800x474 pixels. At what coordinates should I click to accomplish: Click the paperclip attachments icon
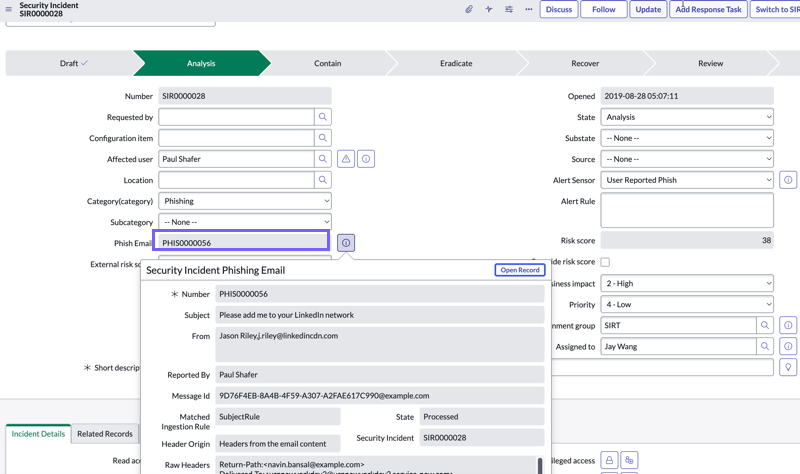point(469,9)
